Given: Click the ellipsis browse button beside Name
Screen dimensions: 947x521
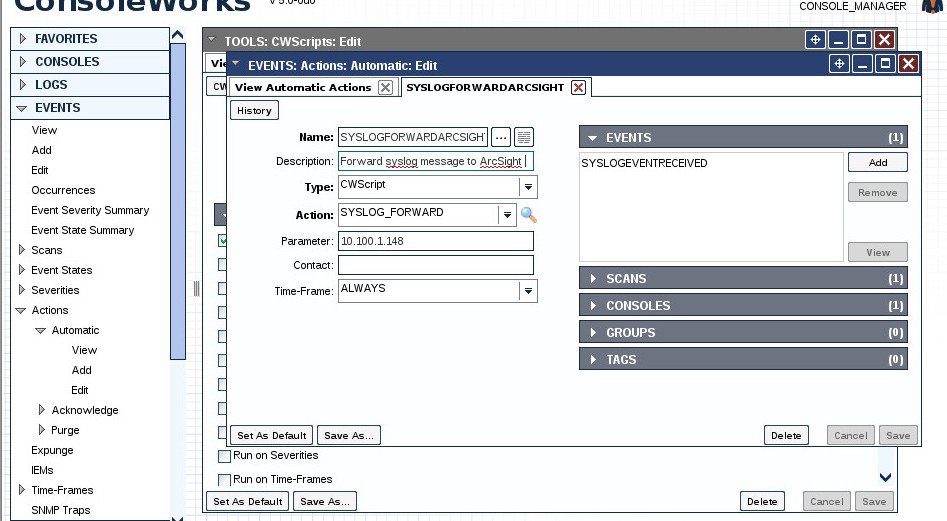Looking at the screenshot, I should pos(501,137).
